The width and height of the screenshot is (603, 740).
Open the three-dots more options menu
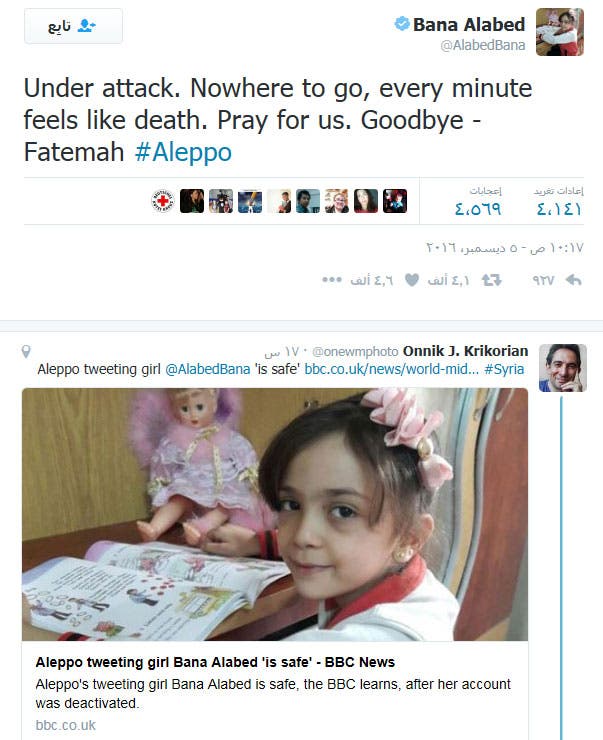pyautogui.click(x=332, y=280)
